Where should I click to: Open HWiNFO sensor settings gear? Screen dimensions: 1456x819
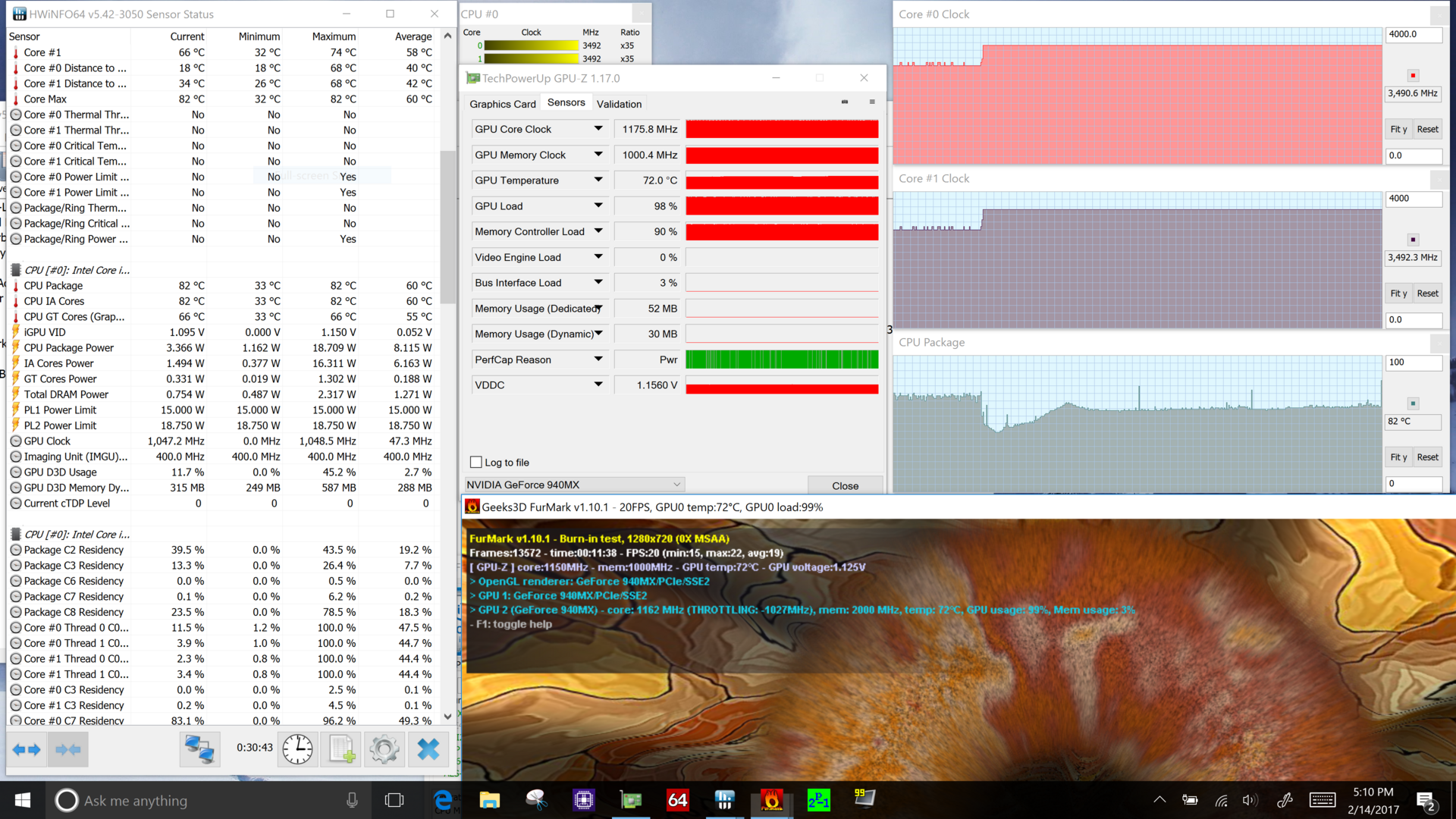pos(384,750)
